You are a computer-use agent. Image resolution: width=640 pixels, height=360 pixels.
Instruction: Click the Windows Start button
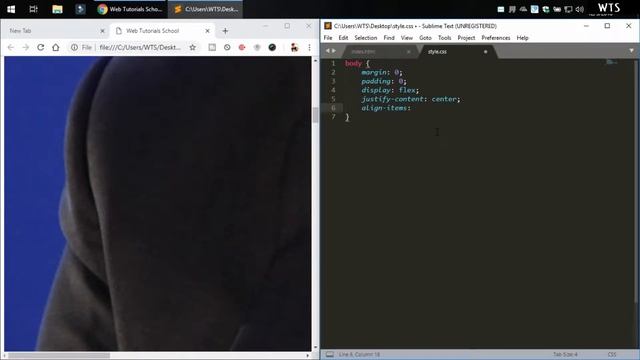point(11,9)
